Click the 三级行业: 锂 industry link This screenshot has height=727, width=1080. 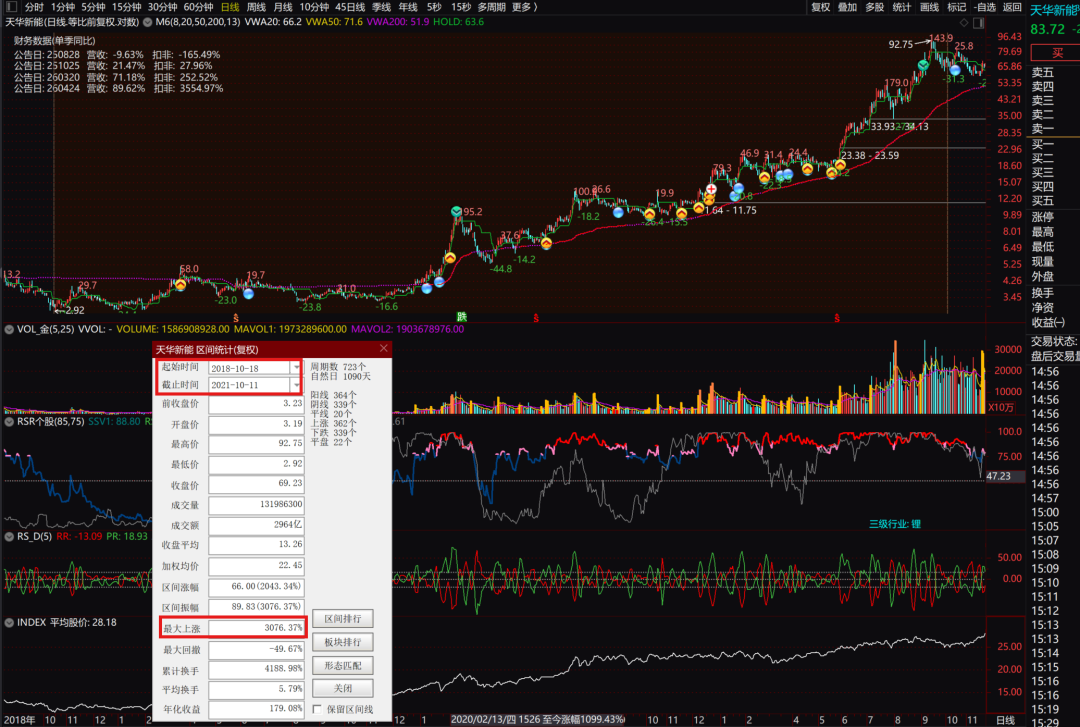click(x=895, y=524)
